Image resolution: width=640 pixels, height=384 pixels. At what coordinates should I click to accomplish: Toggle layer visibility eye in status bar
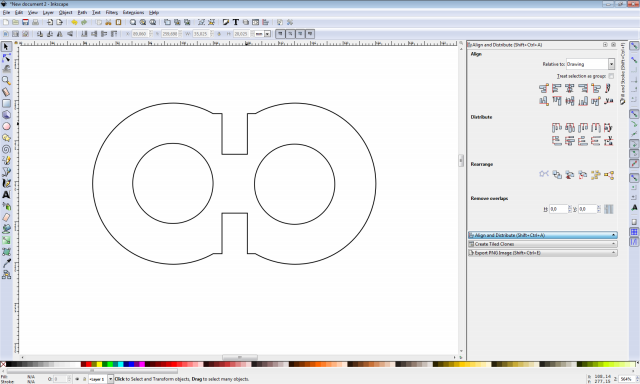point(77,379)
